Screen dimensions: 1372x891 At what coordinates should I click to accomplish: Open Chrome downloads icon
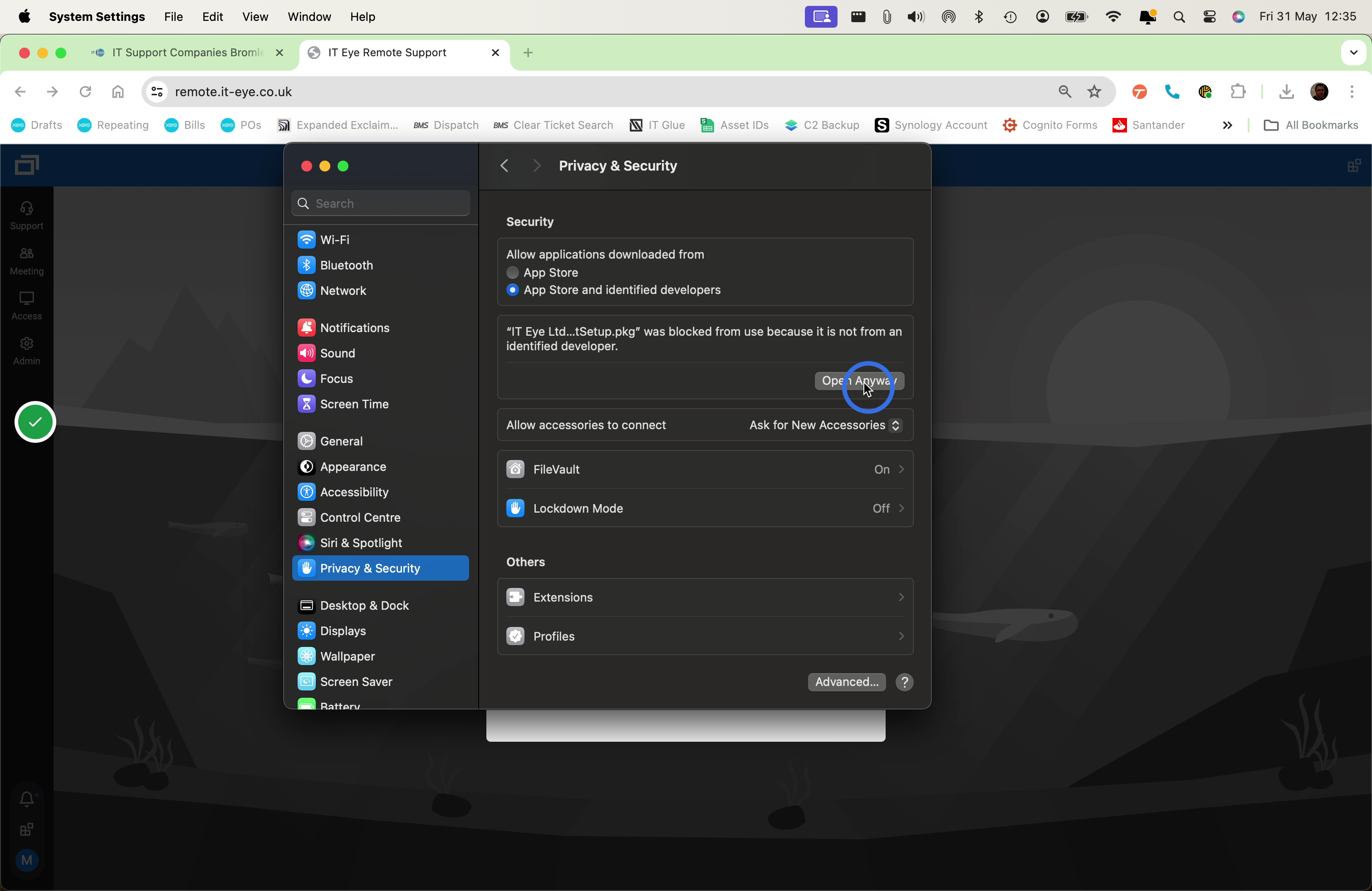pos(1286,92)
